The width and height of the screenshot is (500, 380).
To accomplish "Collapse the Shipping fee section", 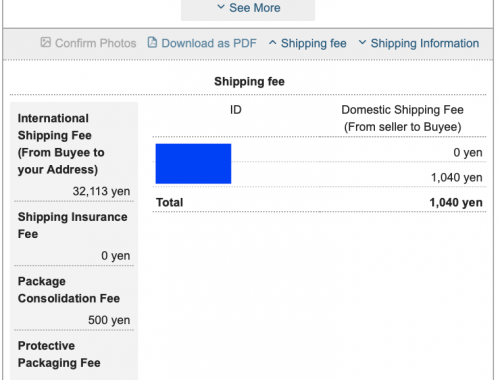I will [307, 43].
